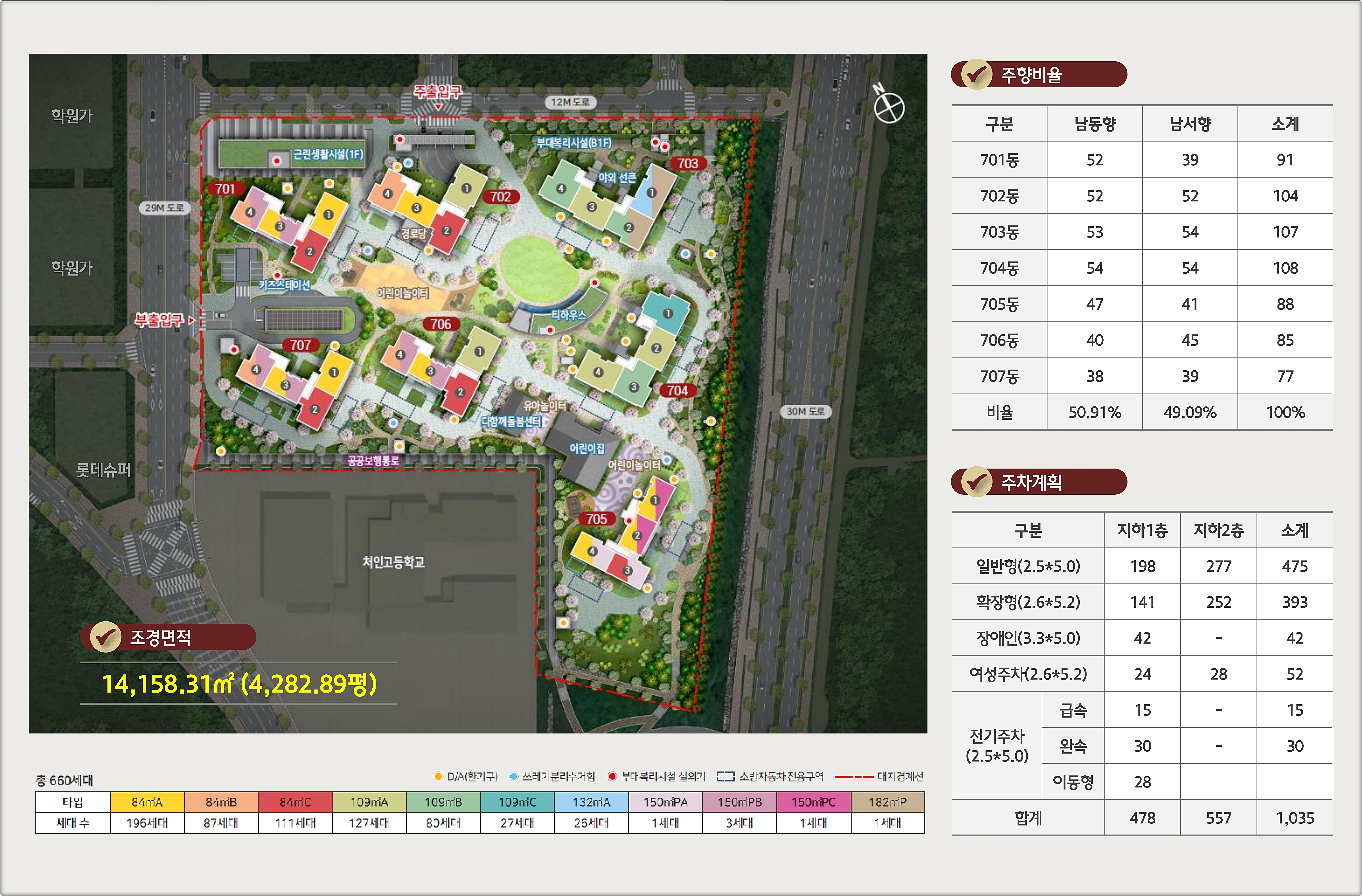
Task: Click the 어린이집 building label
Action: tap(587, 448)
